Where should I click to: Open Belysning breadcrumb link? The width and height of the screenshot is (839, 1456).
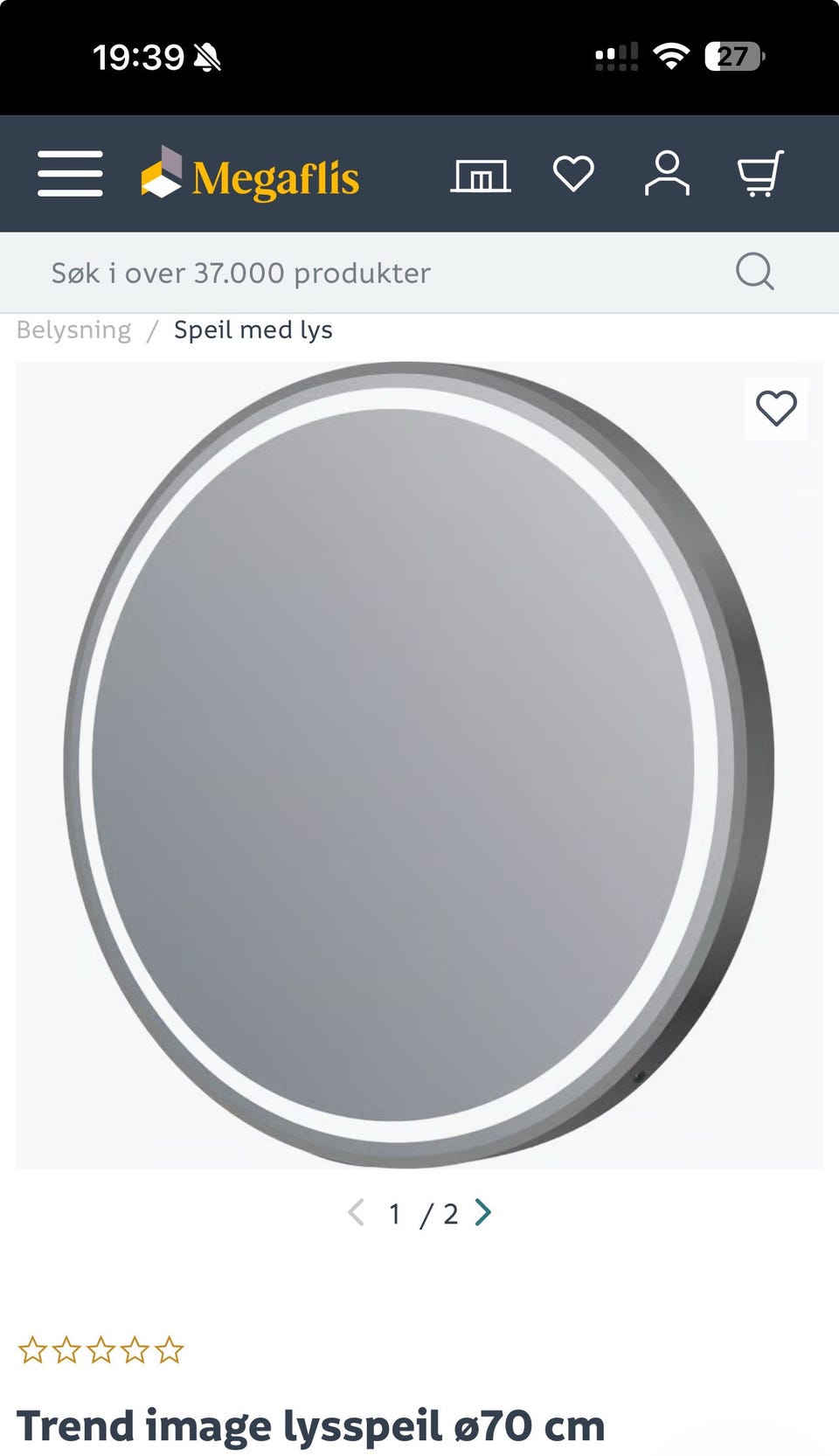point(73,330)
